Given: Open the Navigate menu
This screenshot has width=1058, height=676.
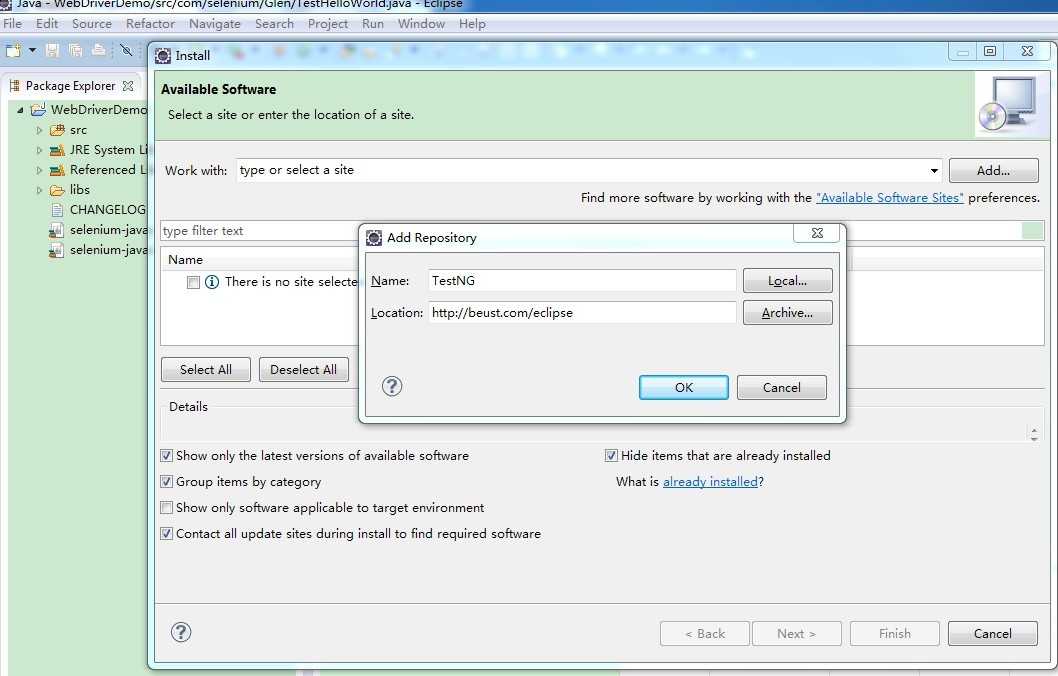Looking at the screenshot, I should pos(215,24).
